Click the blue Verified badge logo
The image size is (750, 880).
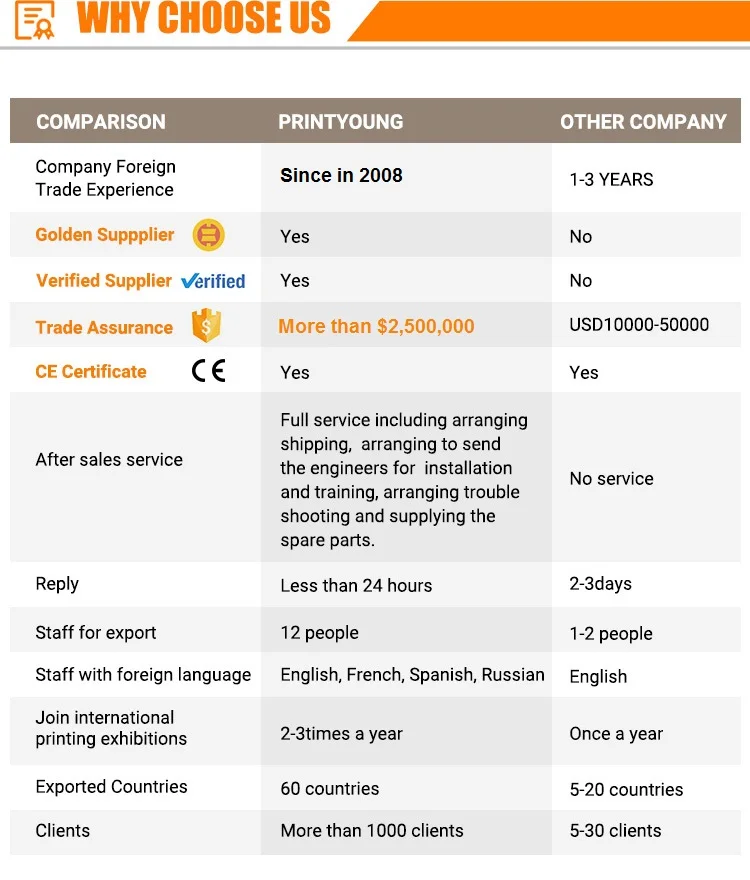coord(213,281)
